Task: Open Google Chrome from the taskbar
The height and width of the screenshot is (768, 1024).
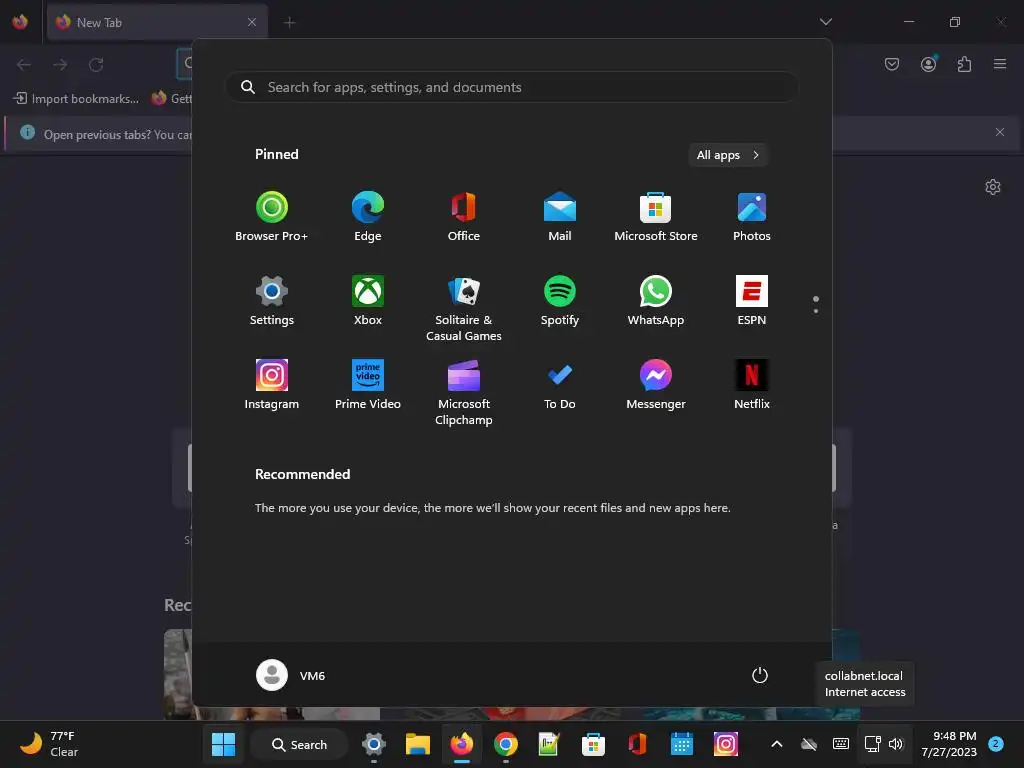Action: (505, 744)
